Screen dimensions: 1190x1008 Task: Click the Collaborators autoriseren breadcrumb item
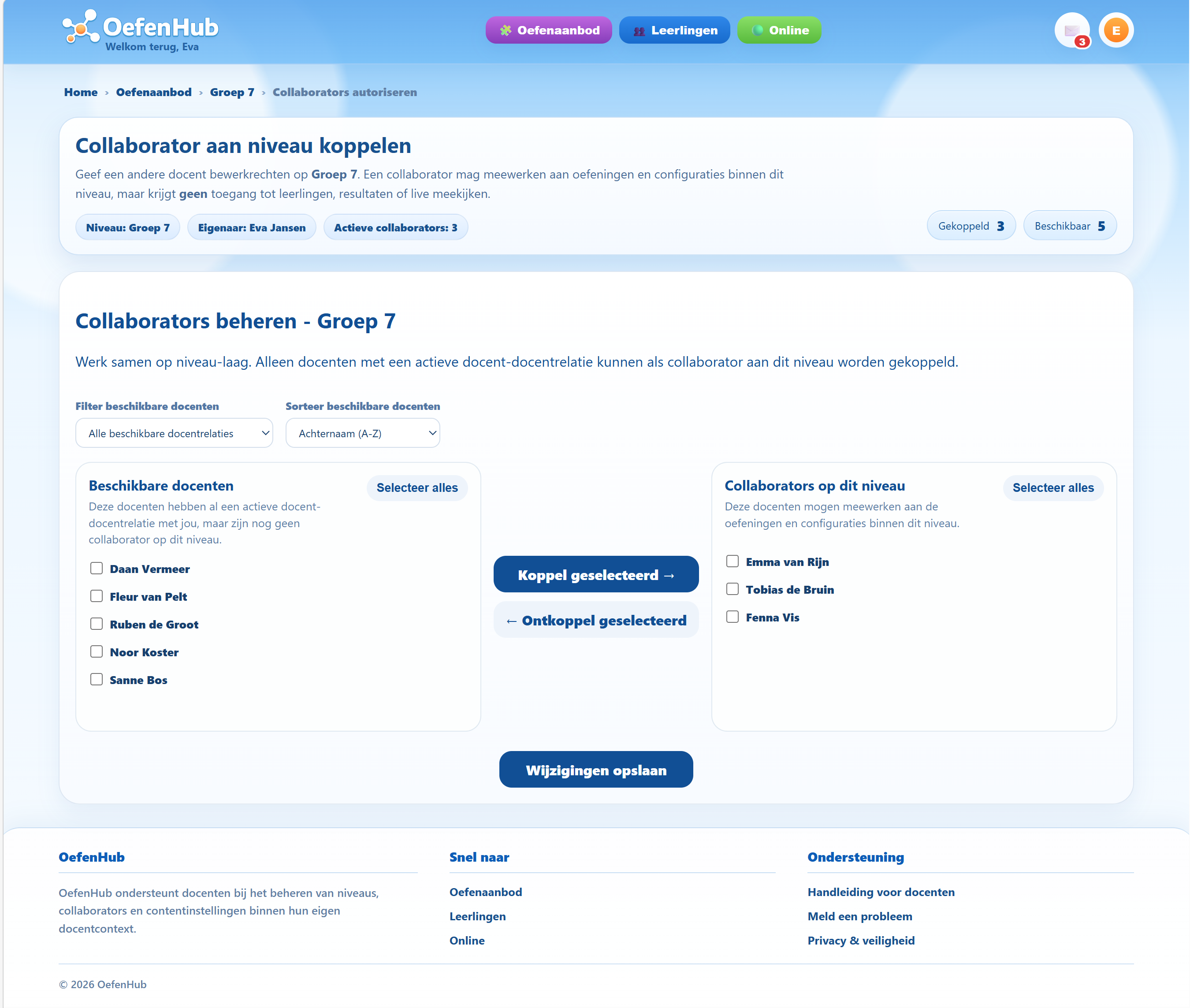click(x=345, y=93)
